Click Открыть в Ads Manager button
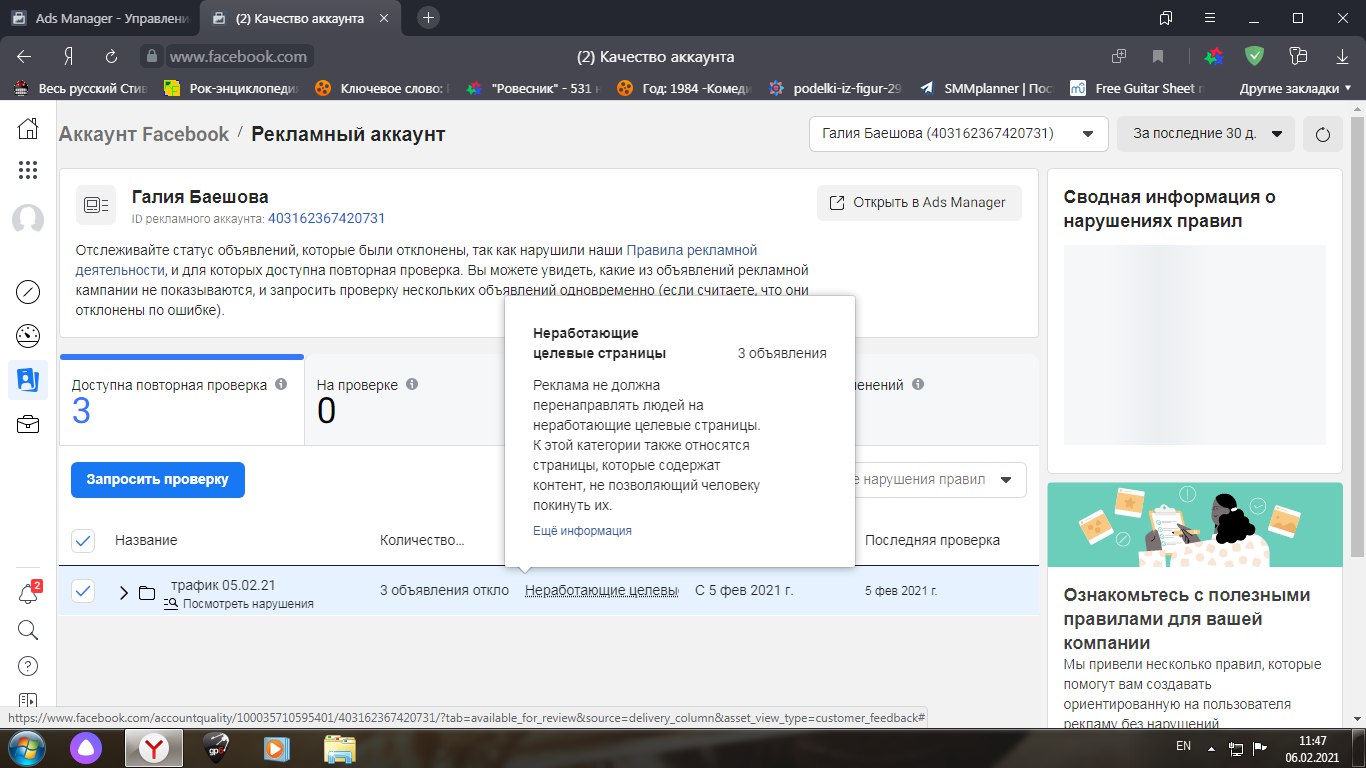This screenshot has height=768, width=1366. coord(919,203)
